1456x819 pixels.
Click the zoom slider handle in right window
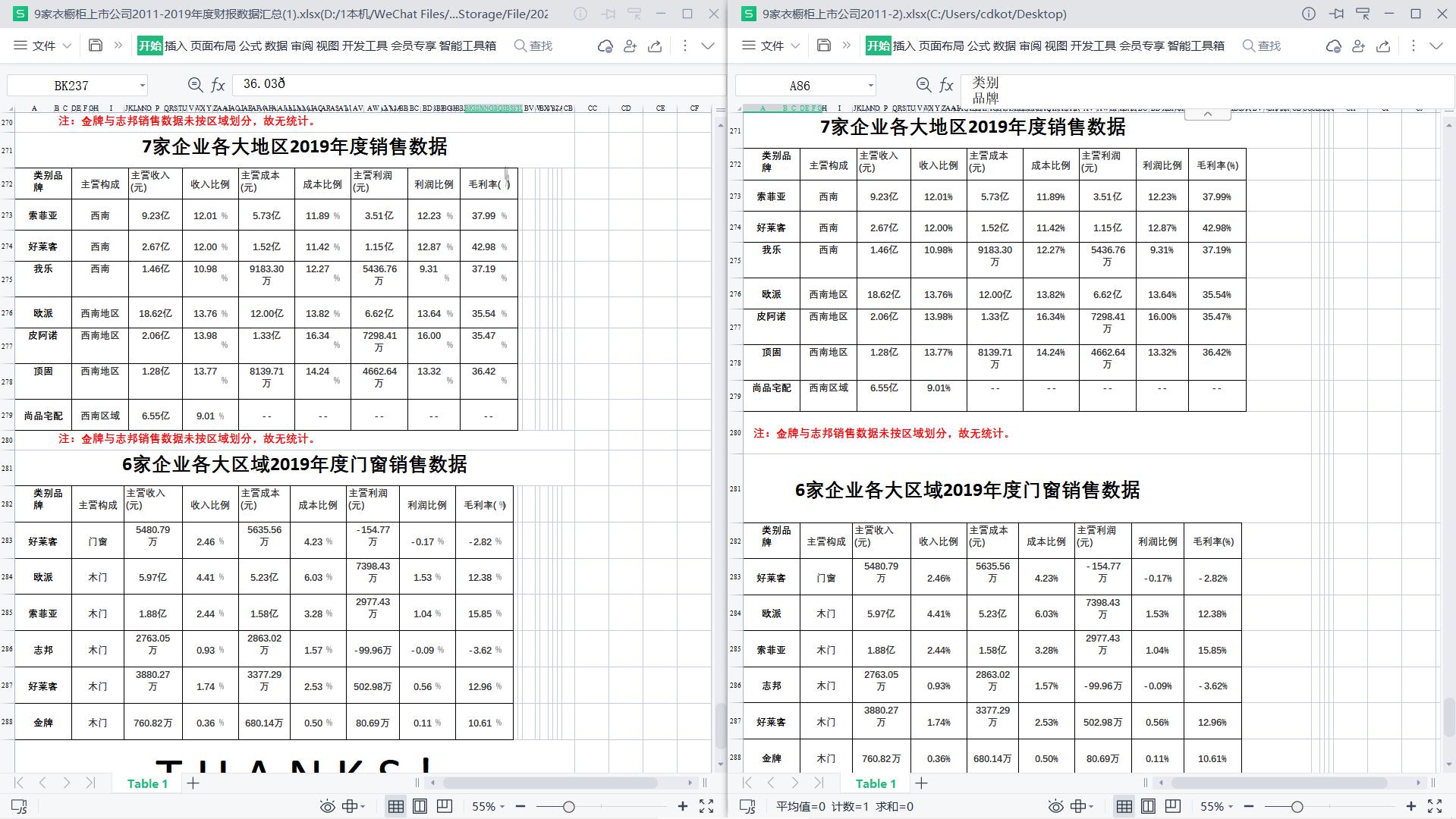tap(1297, 807)
